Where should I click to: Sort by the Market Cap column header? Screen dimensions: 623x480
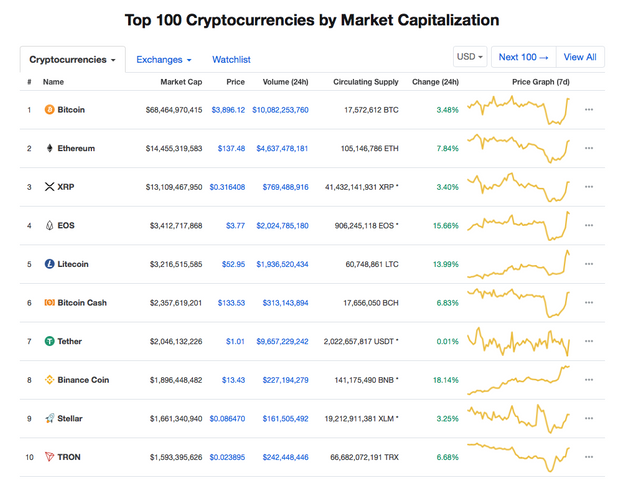coord(181,82)
